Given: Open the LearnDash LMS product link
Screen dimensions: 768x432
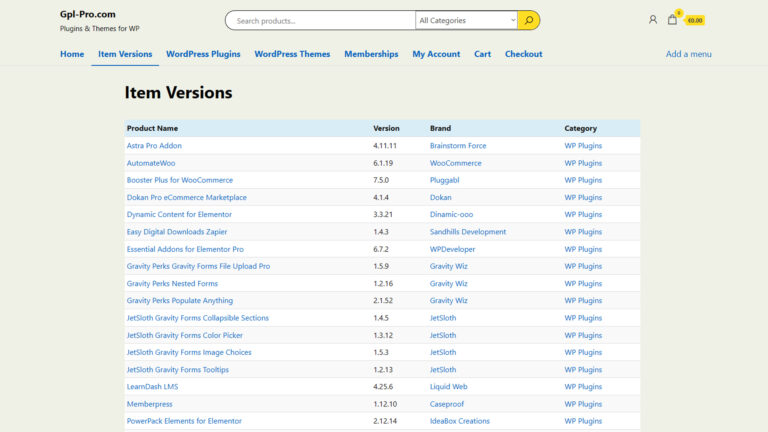Looking at the screenshot, I should coord(152,387).
